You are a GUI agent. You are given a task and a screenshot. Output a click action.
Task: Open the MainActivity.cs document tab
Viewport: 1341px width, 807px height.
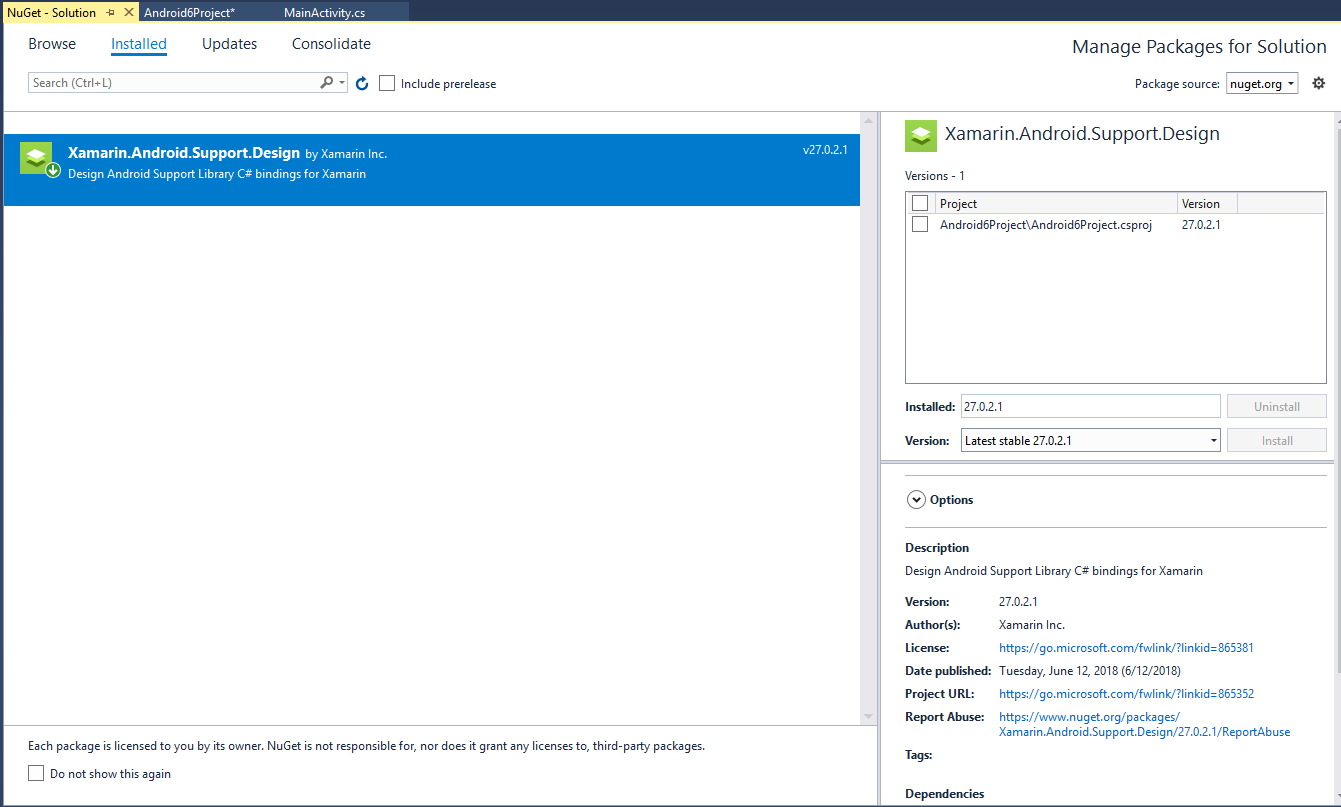(x=325, y=12)
